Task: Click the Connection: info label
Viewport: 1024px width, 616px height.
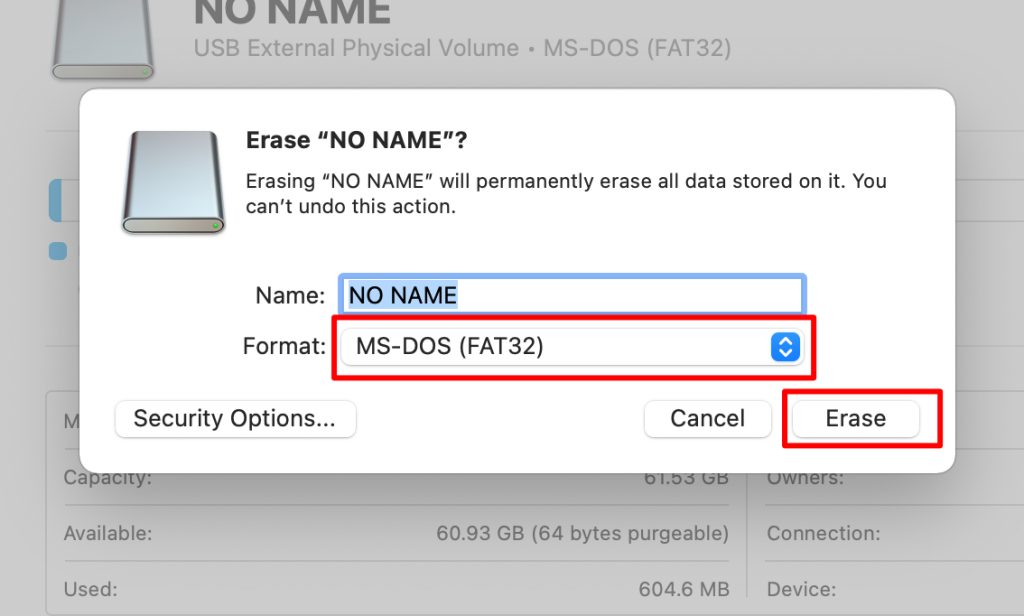Action: coord(824,534)
